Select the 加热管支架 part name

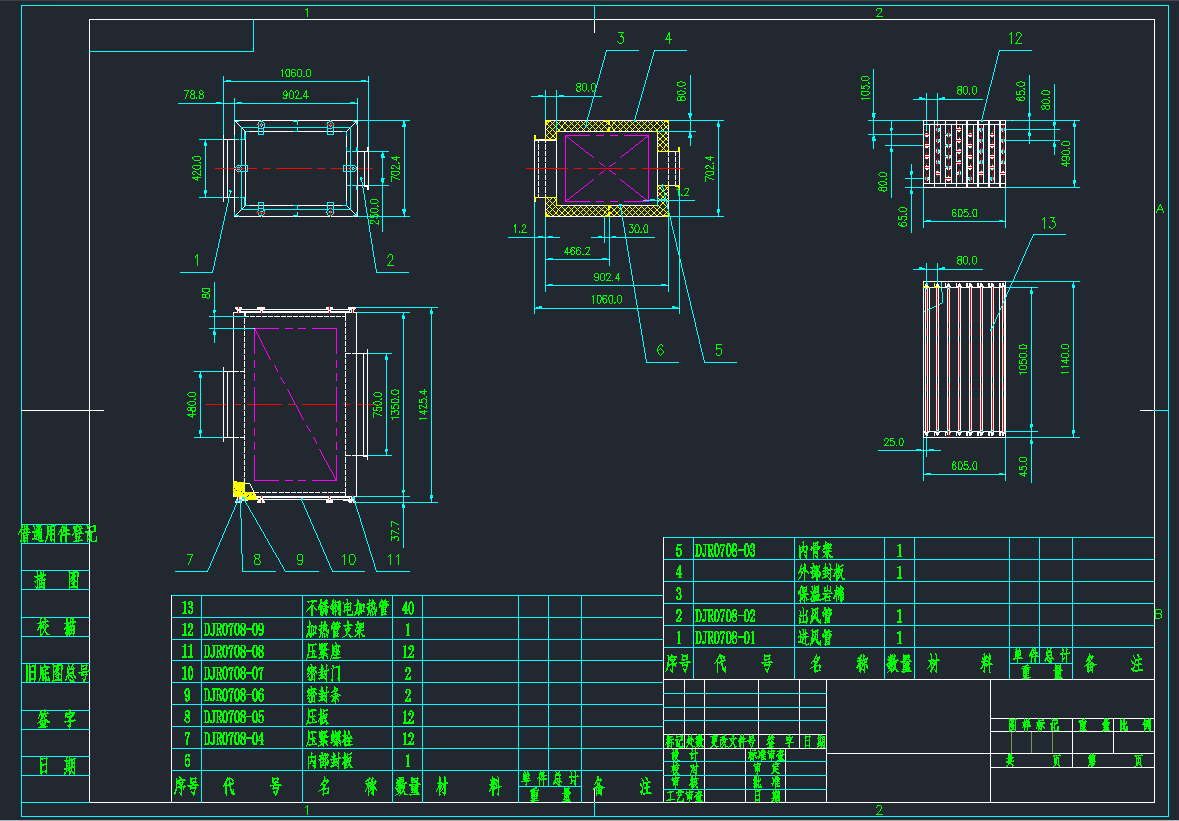pos(336,630)
